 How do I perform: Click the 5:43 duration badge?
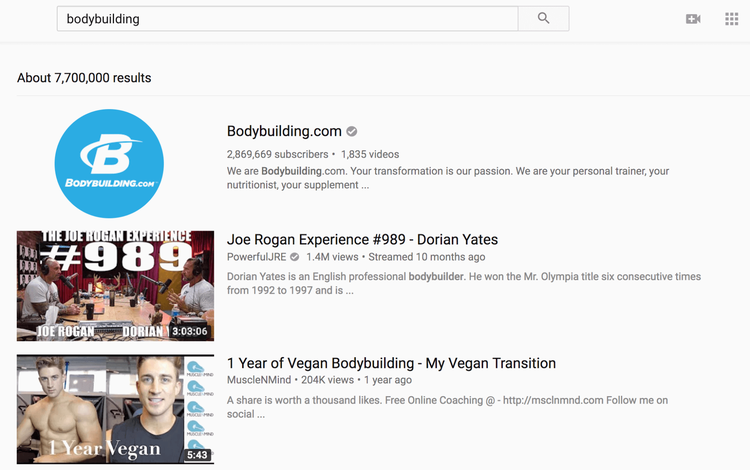tap(197, 455)
